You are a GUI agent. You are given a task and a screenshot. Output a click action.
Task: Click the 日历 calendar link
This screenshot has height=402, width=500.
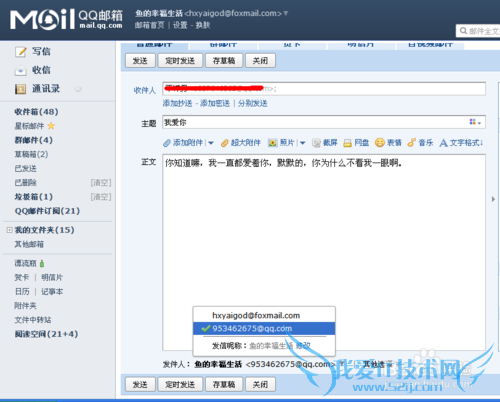point(22,292)
